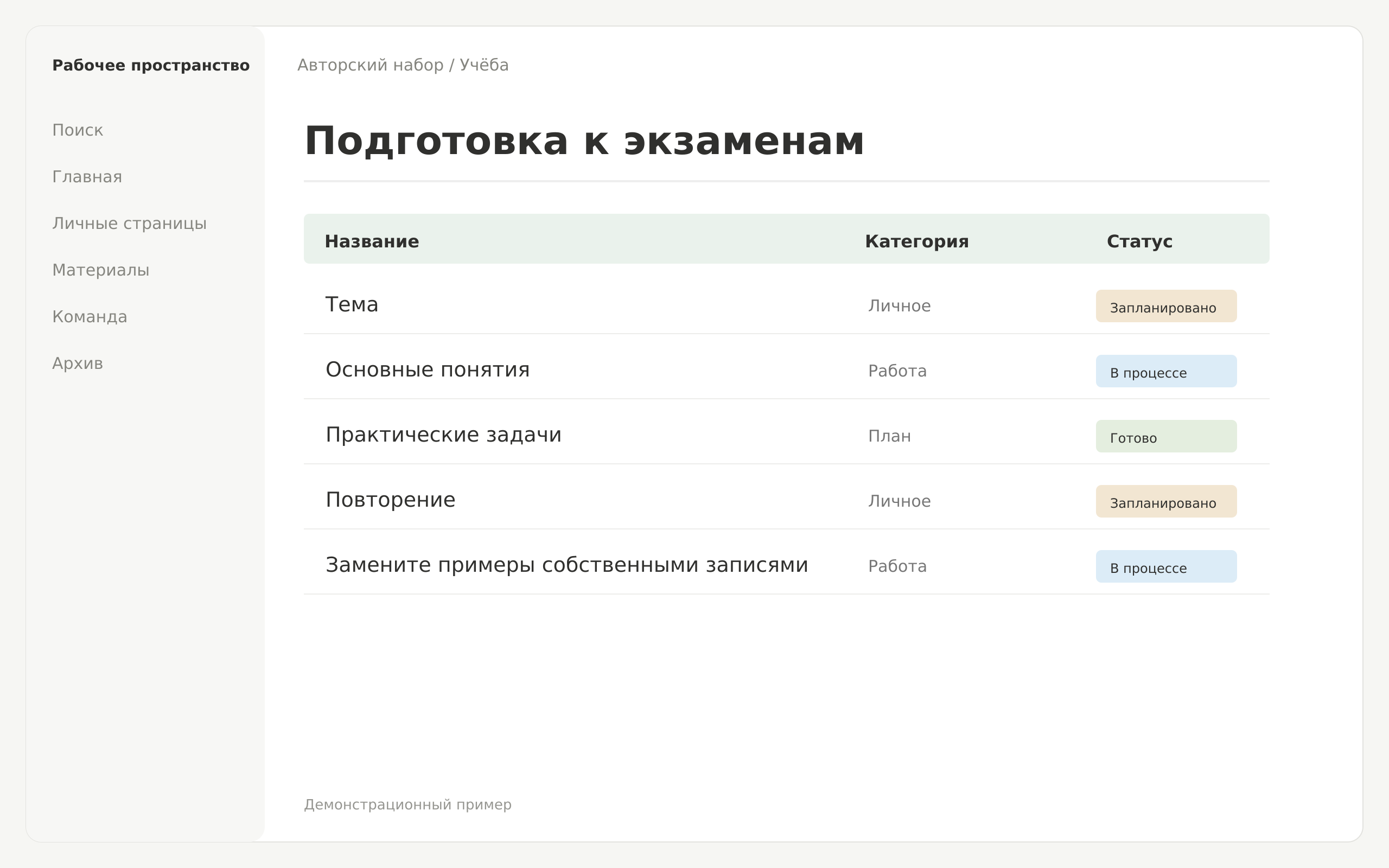Click the Рабочее пространство workspace title
Viewport: 1389px width, 868px height.
point(151,66)
